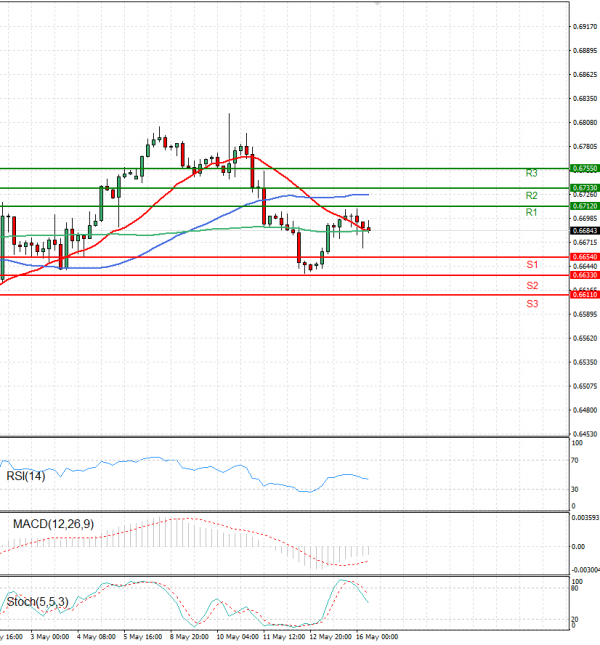This screenshot has width=600, height=645.
Task: Click the 16 May 00:00 time label
Action: (377, 637)
